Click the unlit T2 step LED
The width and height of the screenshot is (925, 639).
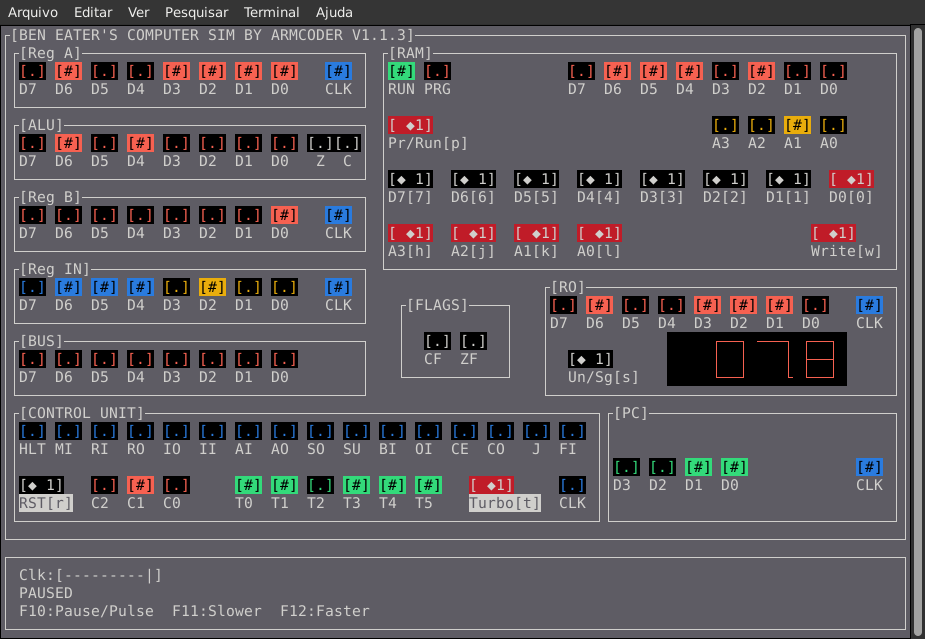(320, 486)
